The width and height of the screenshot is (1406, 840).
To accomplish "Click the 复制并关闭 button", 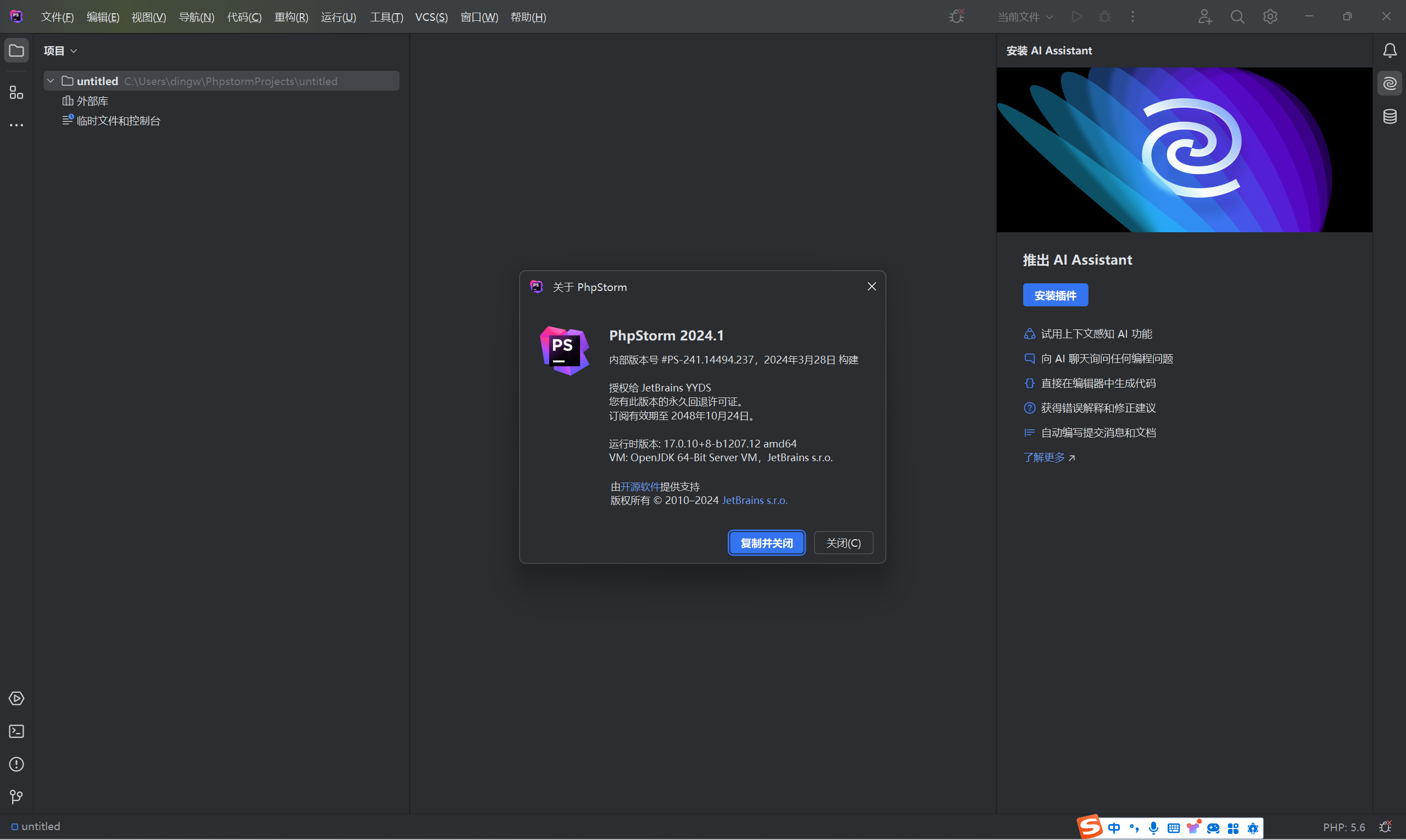I will coord(766,543).
